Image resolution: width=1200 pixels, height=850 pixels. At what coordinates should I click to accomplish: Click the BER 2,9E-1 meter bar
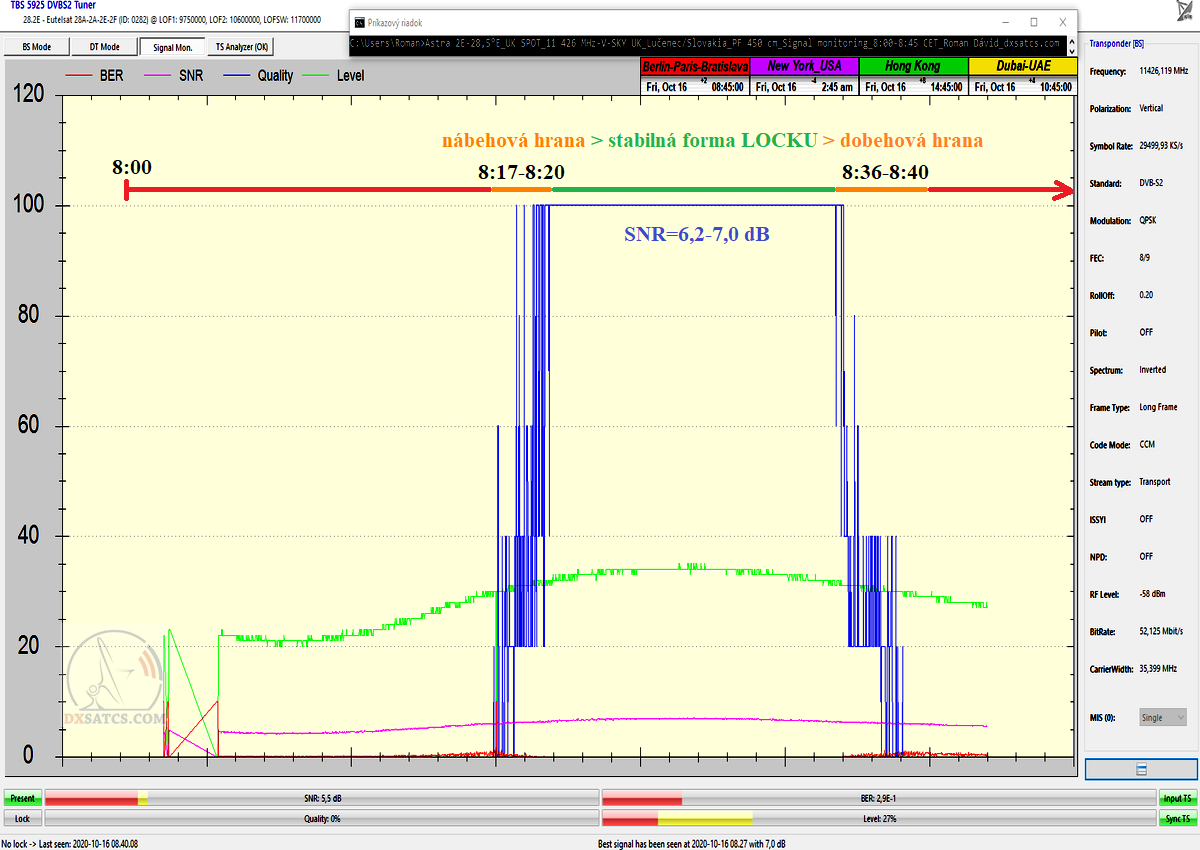[x=878, y=799]
